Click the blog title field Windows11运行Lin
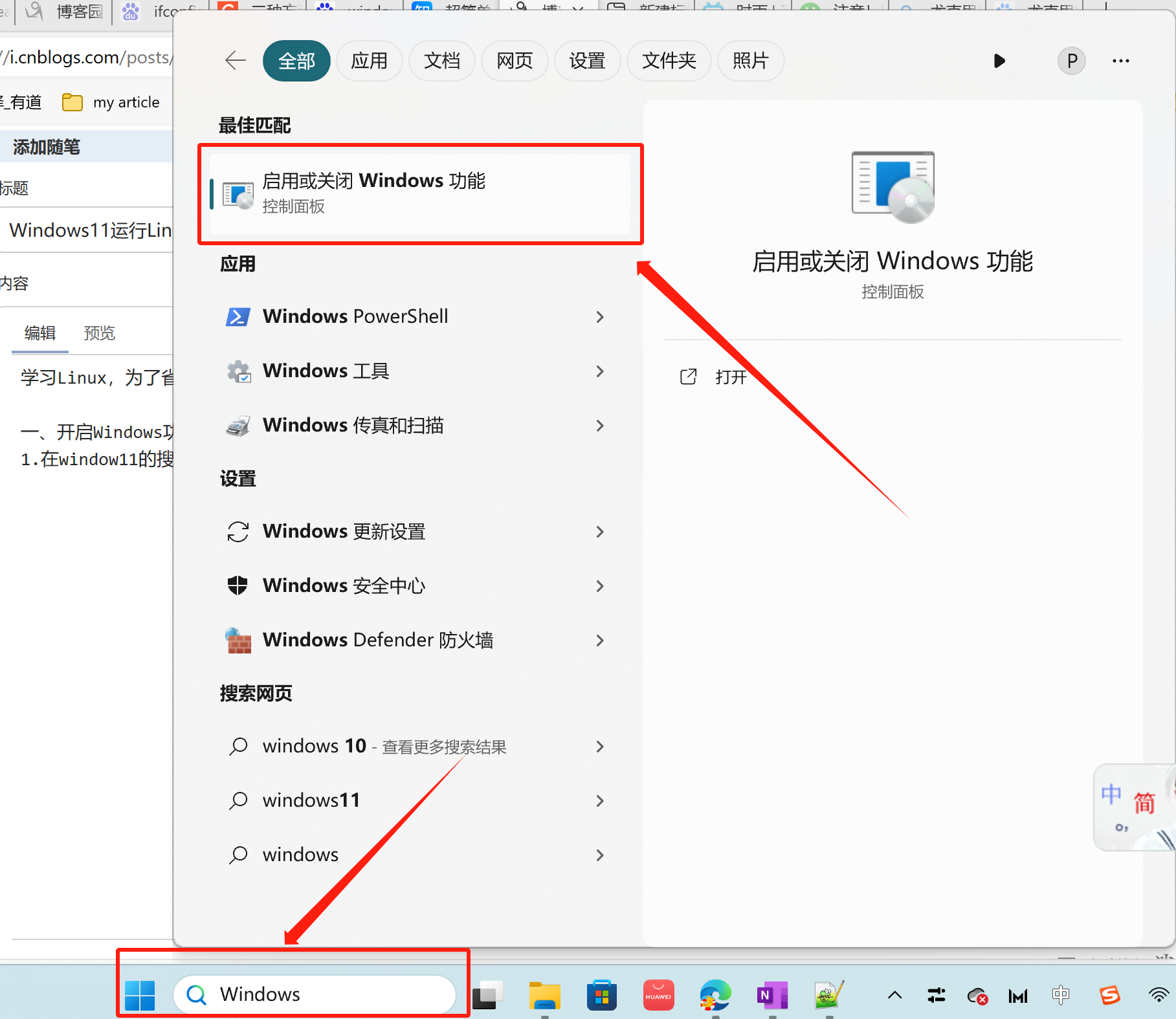 (87, 230)
